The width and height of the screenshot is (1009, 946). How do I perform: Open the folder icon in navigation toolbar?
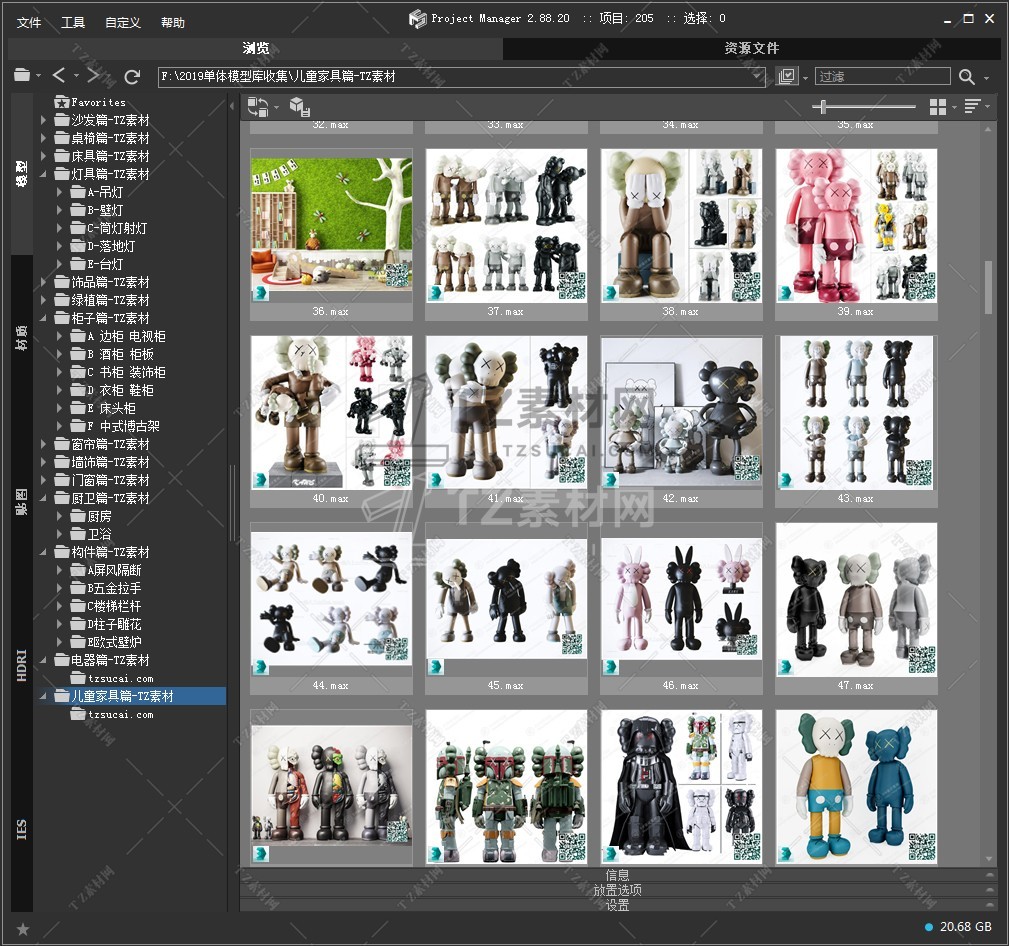[22, 76]
